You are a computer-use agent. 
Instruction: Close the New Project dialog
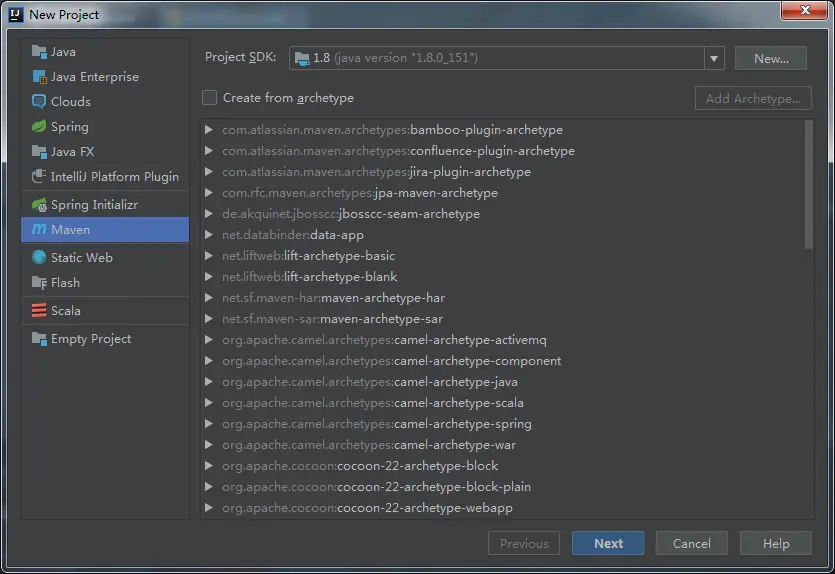tap(805, 10)
